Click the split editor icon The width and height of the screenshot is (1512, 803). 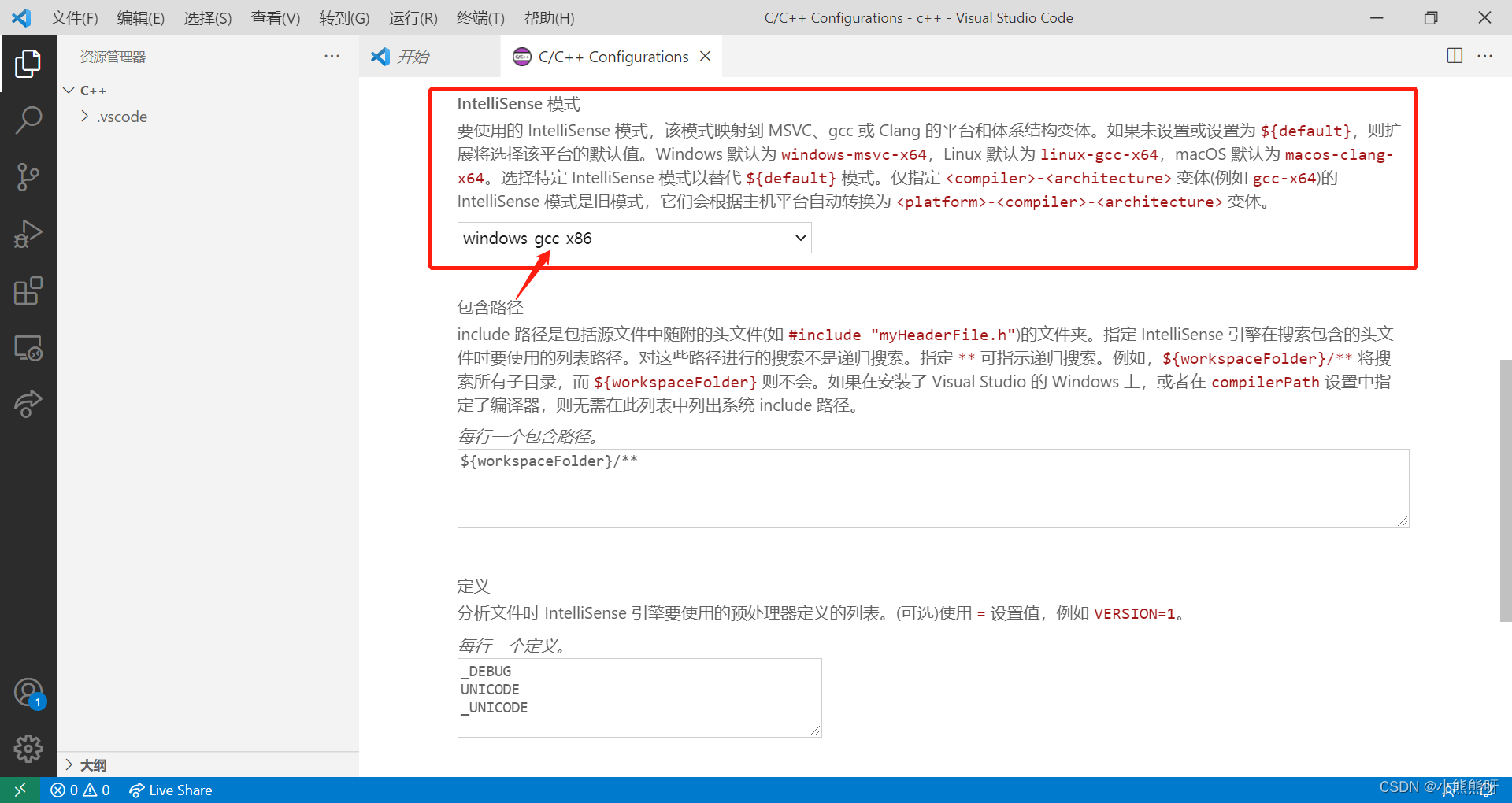pos(1455,56)
